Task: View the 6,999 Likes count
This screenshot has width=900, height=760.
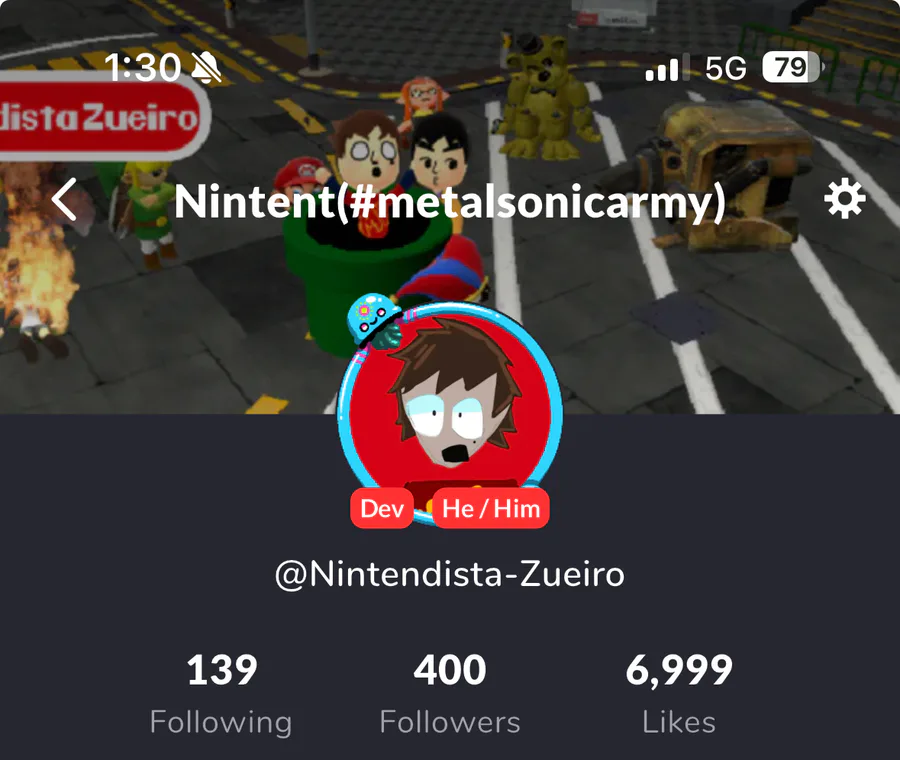Action: pyautogui.click(x=679, y=694)
